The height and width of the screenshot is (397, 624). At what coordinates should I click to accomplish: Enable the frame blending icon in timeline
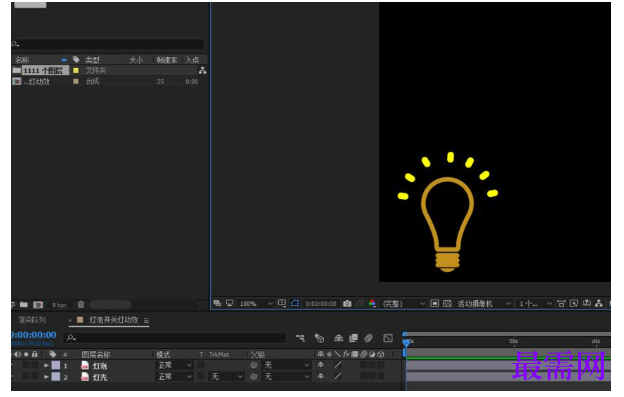(353, 338)
